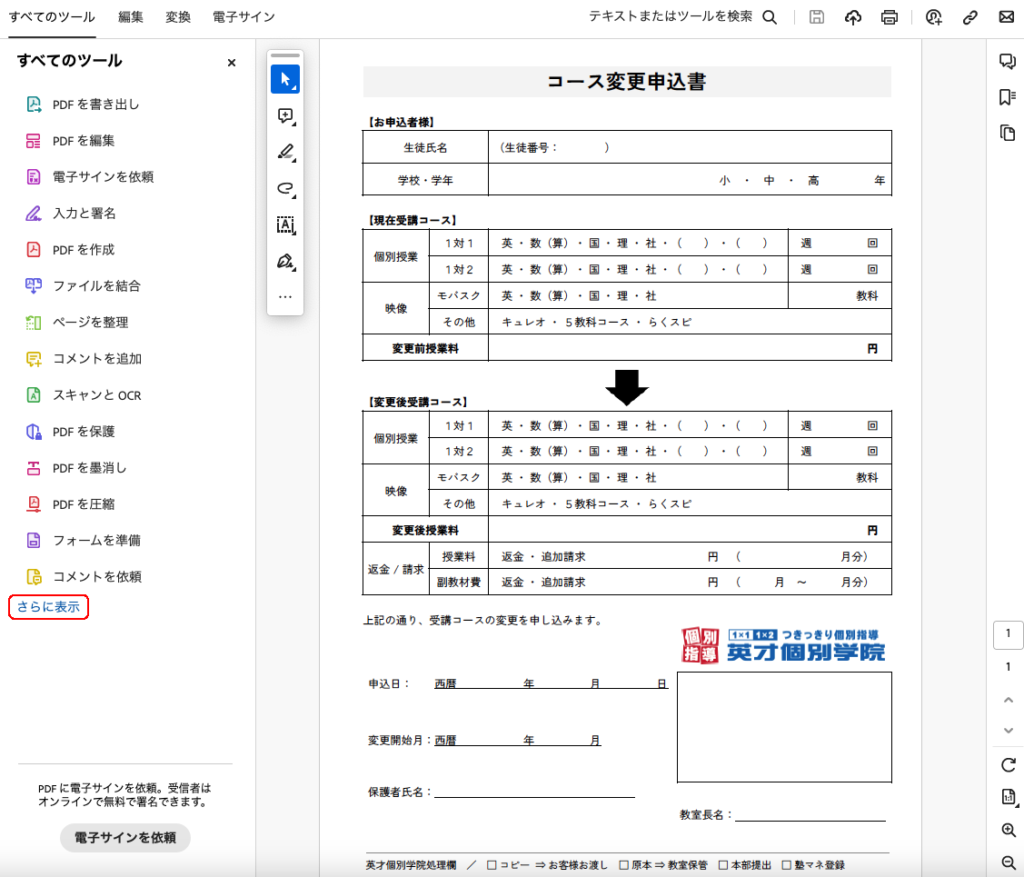Open the bookmarks panel icon
The height and width of the screenshot is (877, 1024).
1007,97
